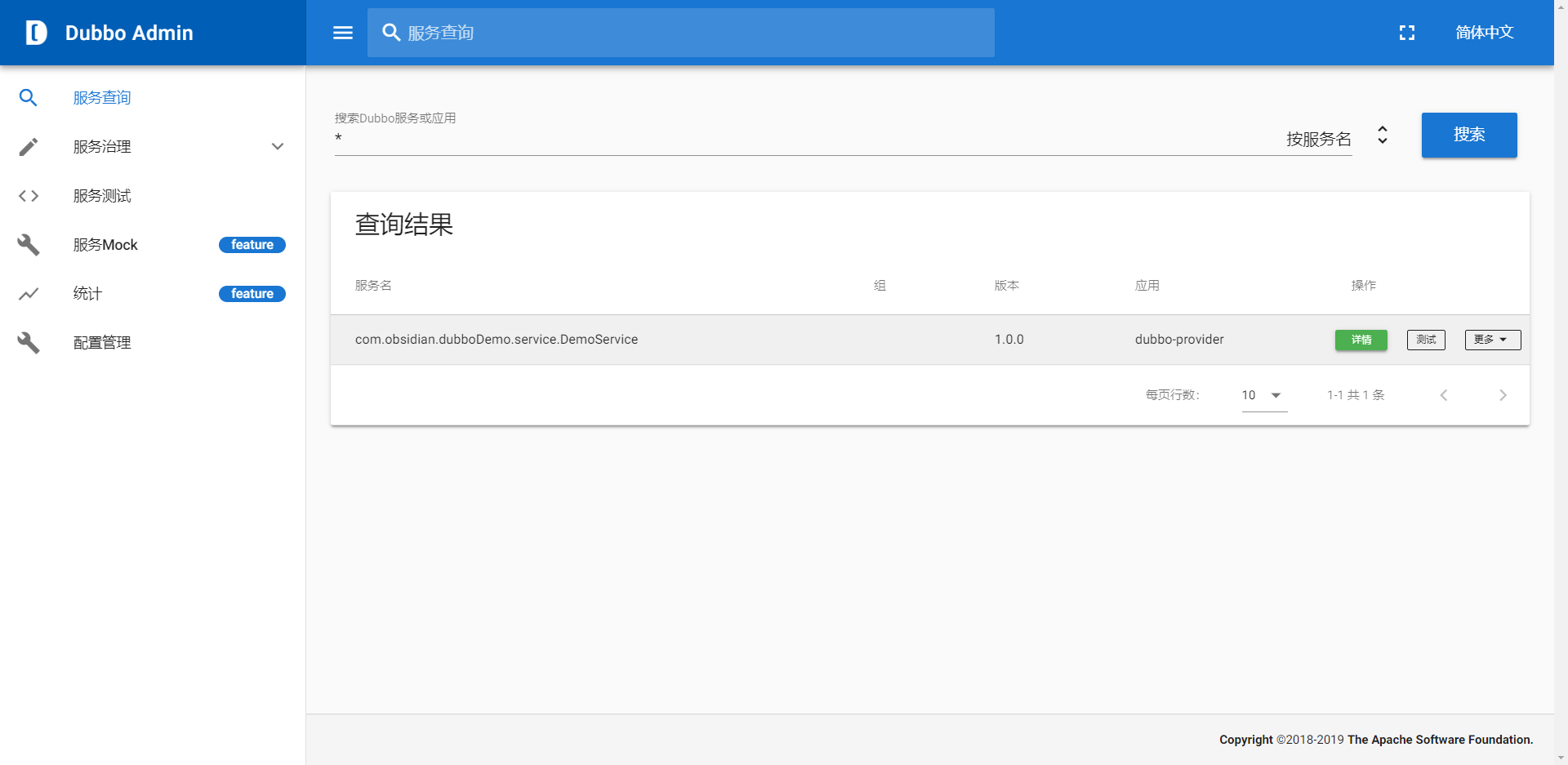The image size is (1568, 765).
Task: Open the 更多 actions dropdown
Action: point(1493,340)
